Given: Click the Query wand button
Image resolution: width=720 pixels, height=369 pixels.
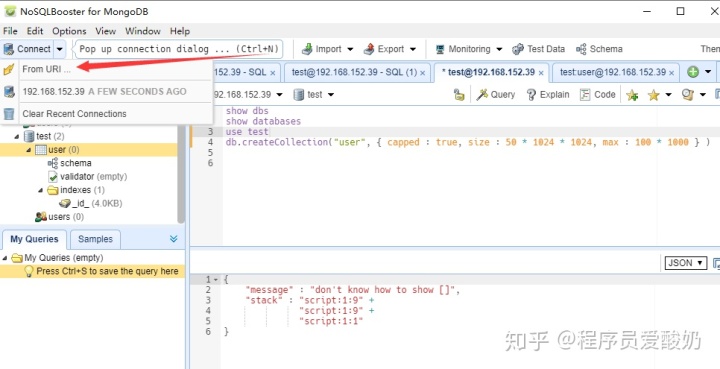Looking at the screenshot, I should pos(495,95).
